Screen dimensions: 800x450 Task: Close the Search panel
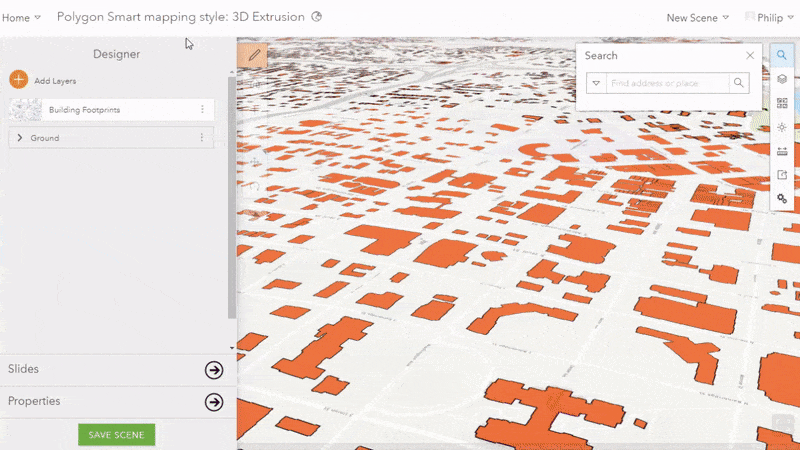[749, 56]
